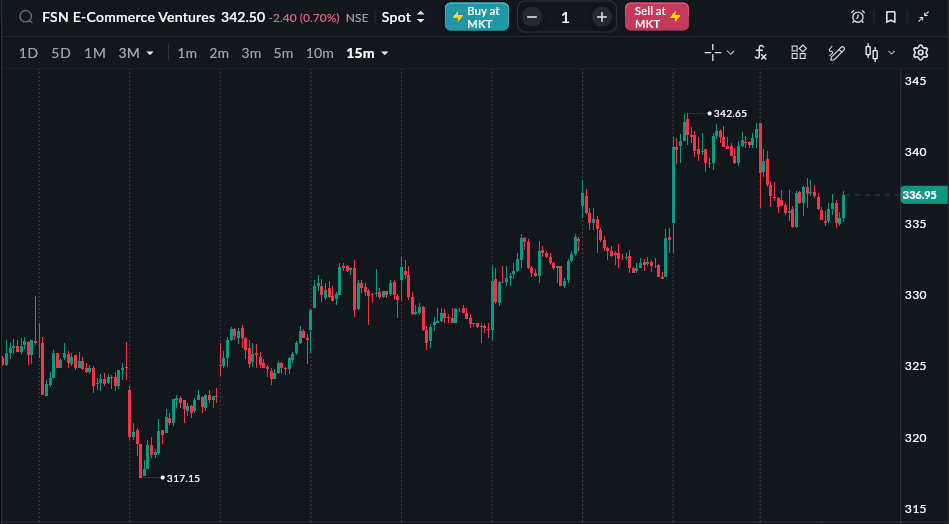
Task: Click the -2.40 (0.70%) change value
Action: [x=304, y=18]
